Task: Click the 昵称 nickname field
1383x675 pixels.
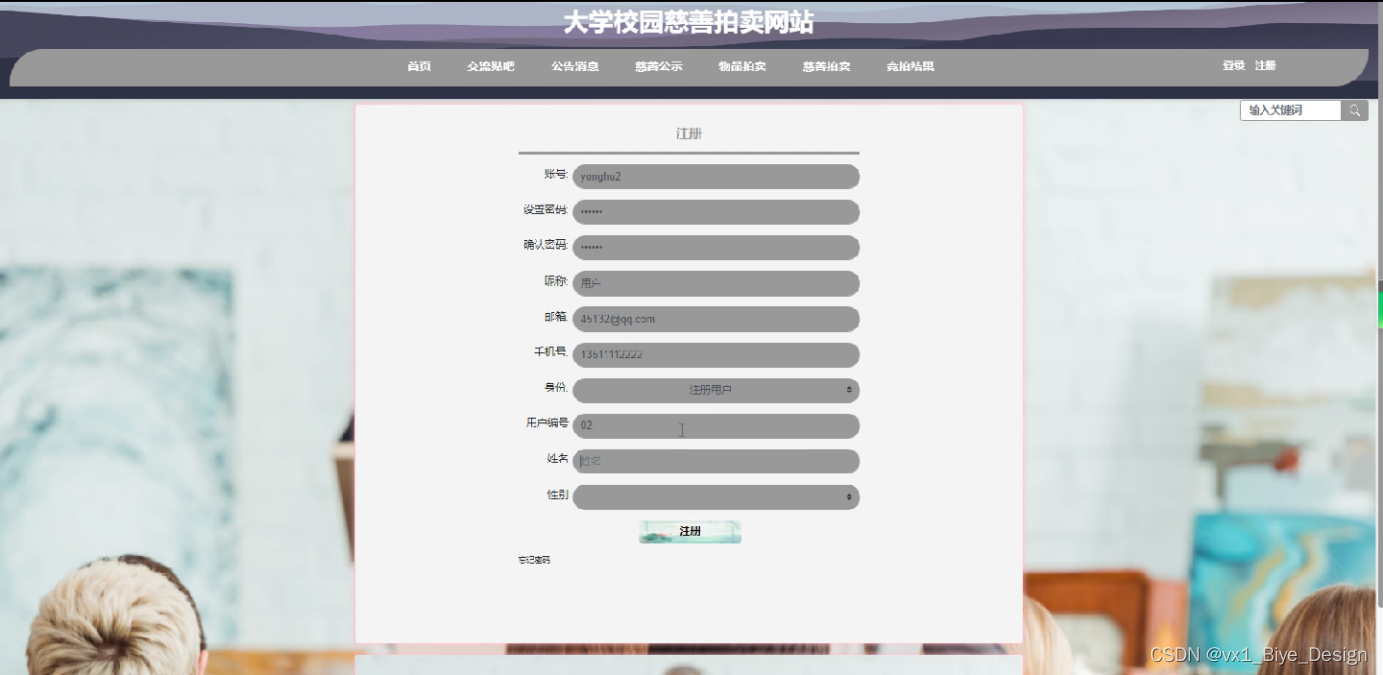Action: click(716, 284)
